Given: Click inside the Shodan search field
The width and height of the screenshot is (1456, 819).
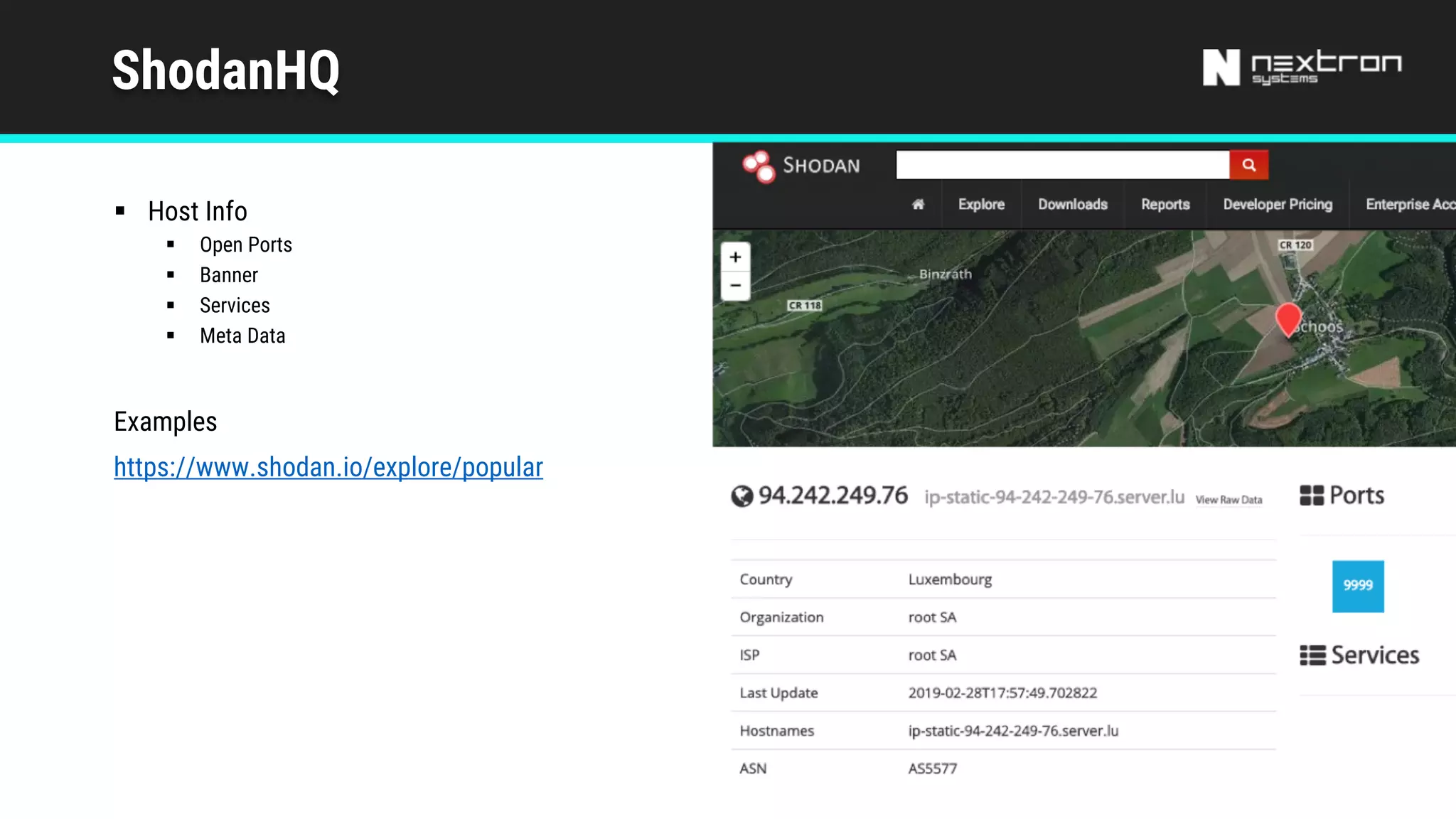Looking at the screenshot, I should (x=1063, y=165).
